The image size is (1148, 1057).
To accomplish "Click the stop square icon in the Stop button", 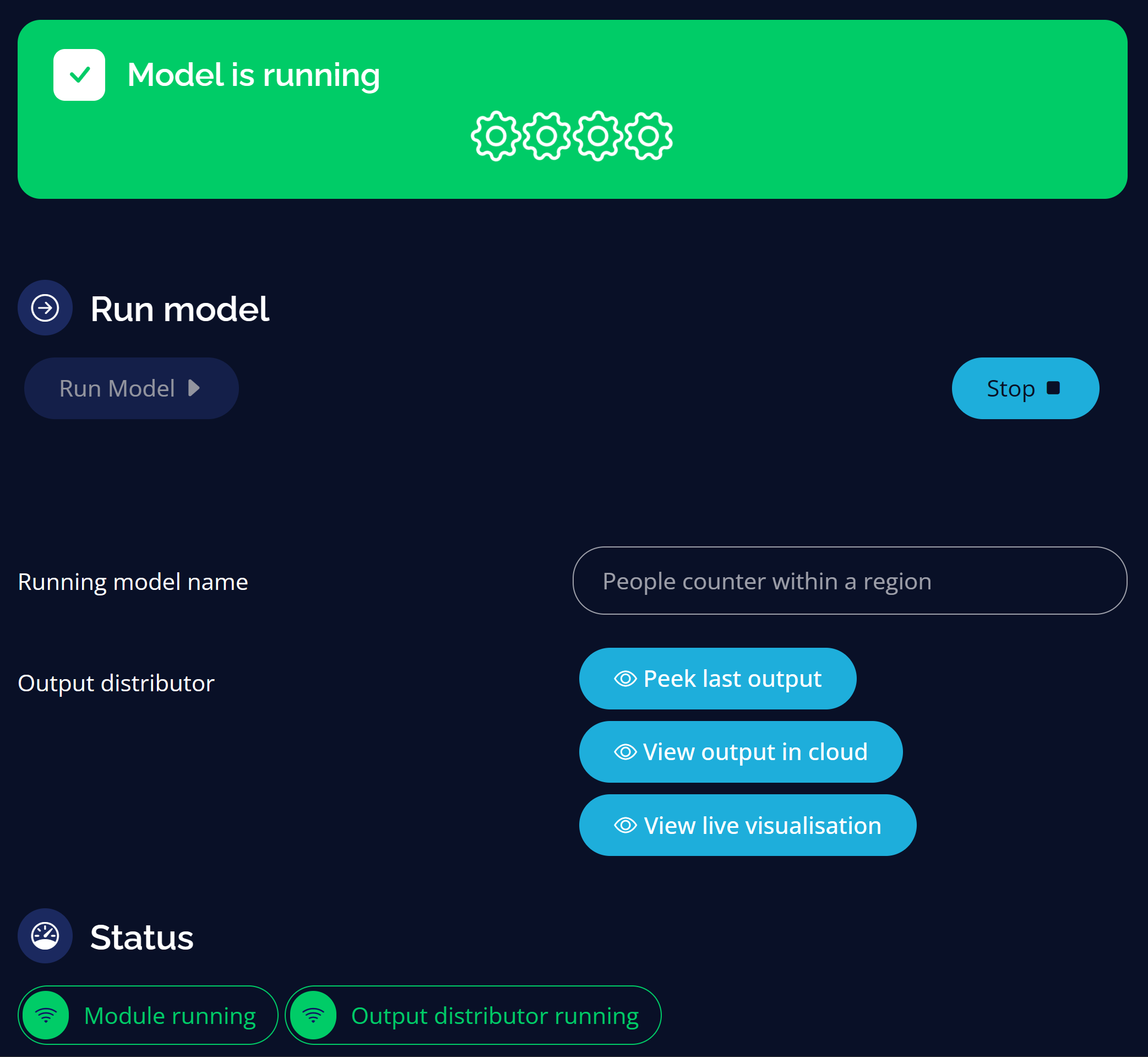I will 1053,388.
